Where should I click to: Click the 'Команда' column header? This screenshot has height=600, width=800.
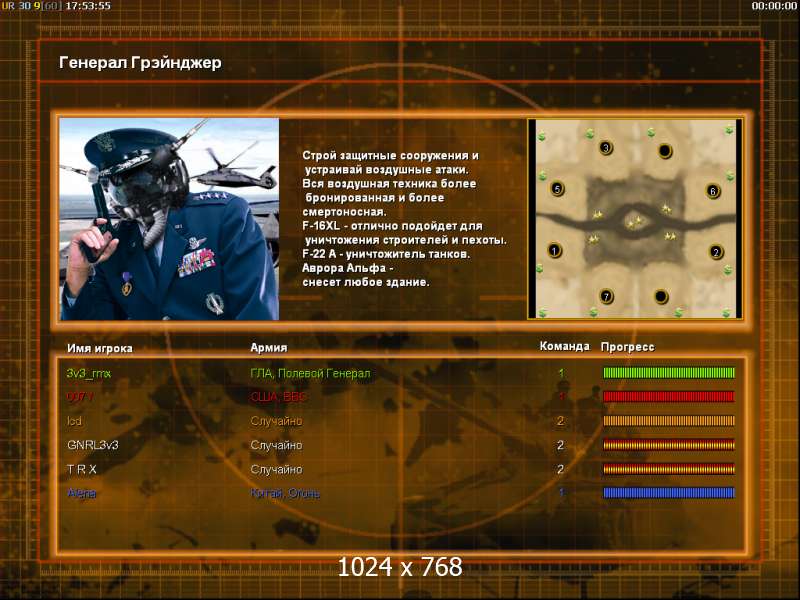coord(564,346)
